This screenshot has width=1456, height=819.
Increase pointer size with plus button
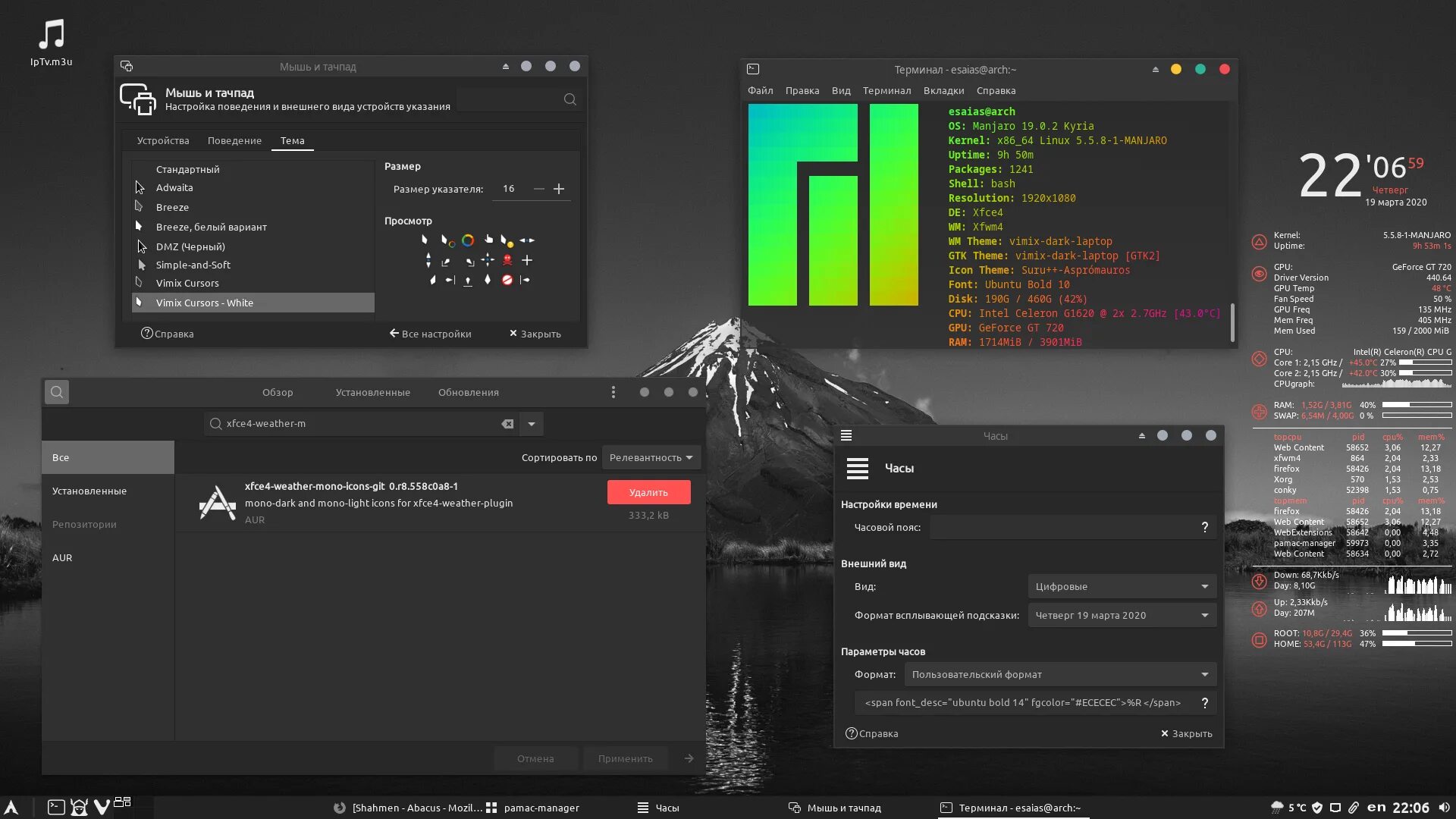(x=559, y=189)
